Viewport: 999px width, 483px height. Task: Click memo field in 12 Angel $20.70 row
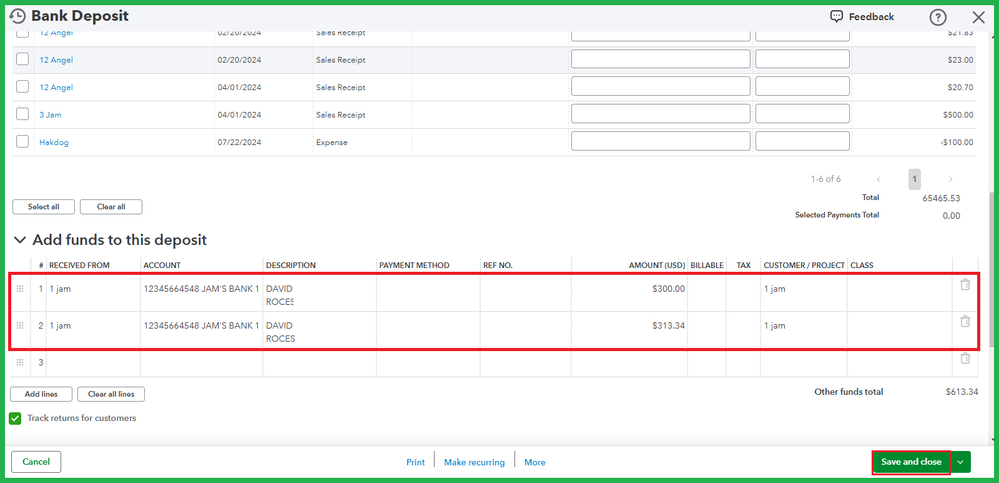pyautogui.click(x=661, y=86)
